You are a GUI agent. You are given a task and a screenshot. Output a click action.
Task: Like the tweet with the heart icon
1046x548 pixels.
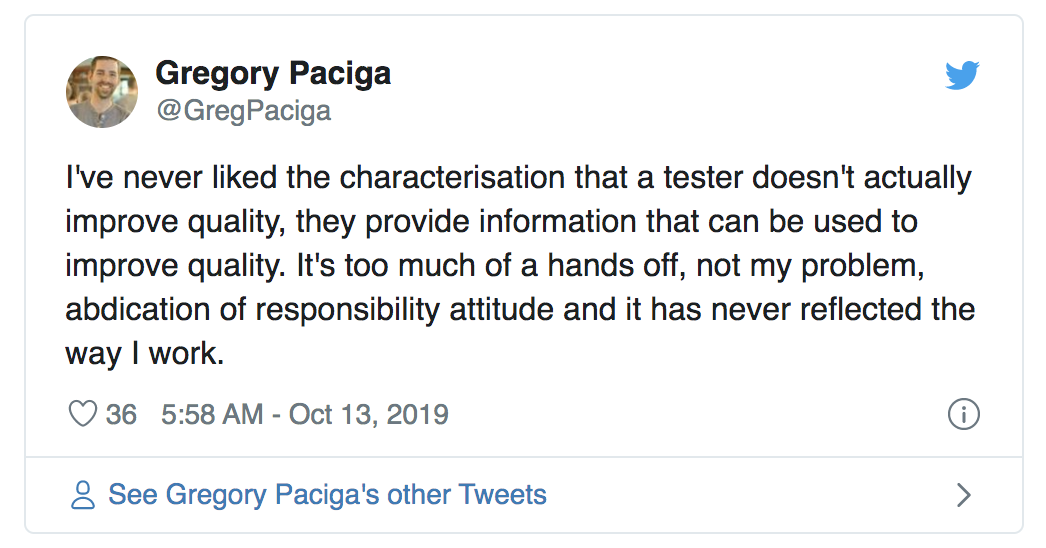82,414
